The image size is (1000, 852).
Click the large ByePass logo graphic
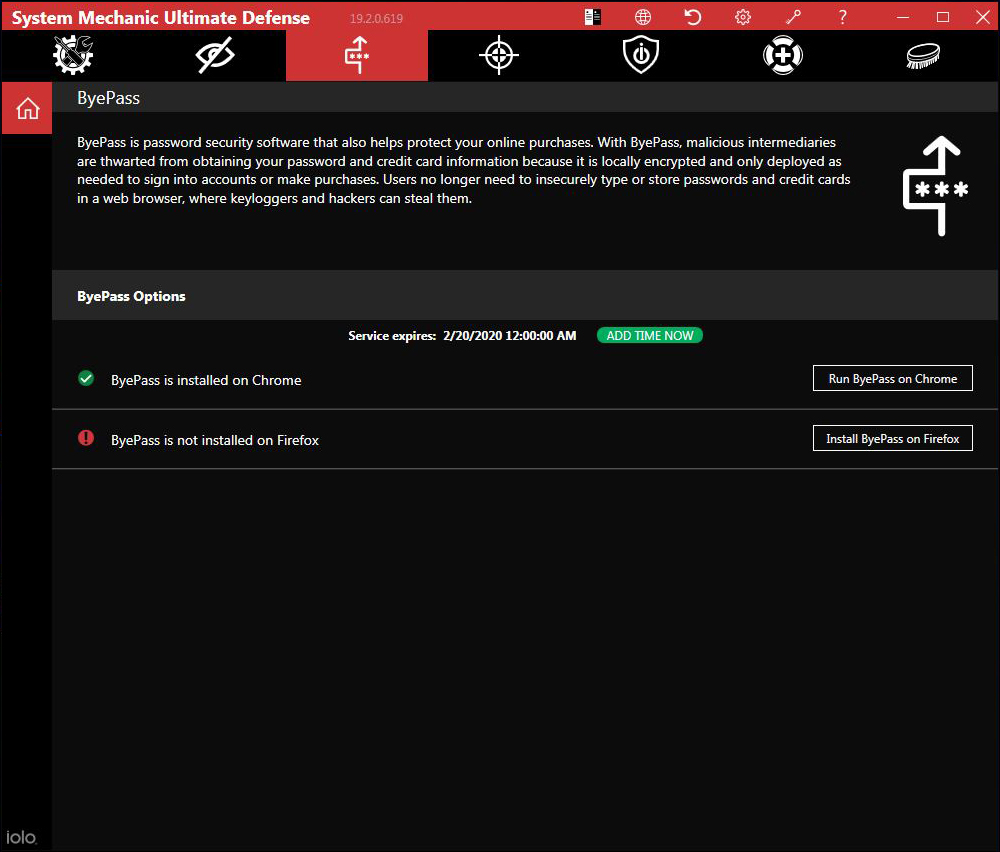tap(936, 186)
